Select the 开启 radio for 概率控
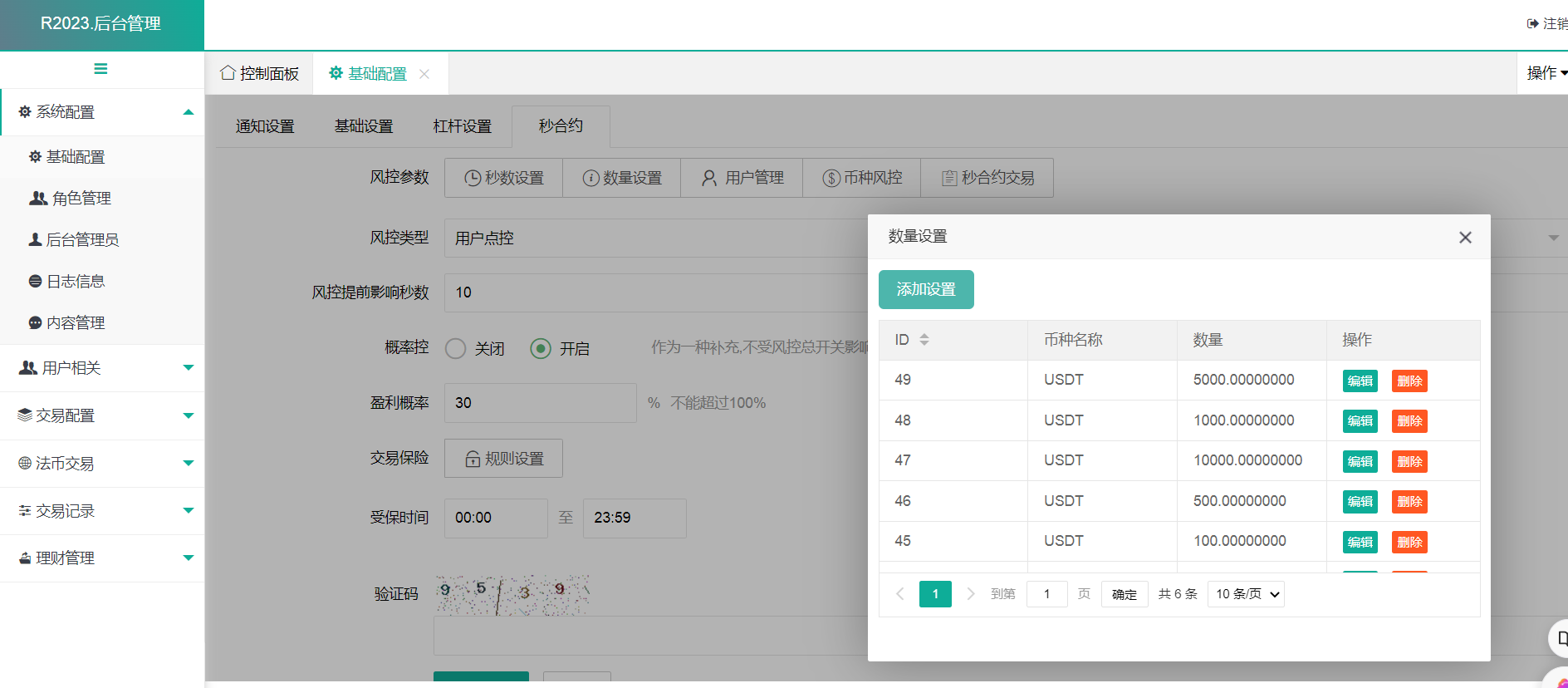The image size is (1568, 688). (x=541, y=349)
